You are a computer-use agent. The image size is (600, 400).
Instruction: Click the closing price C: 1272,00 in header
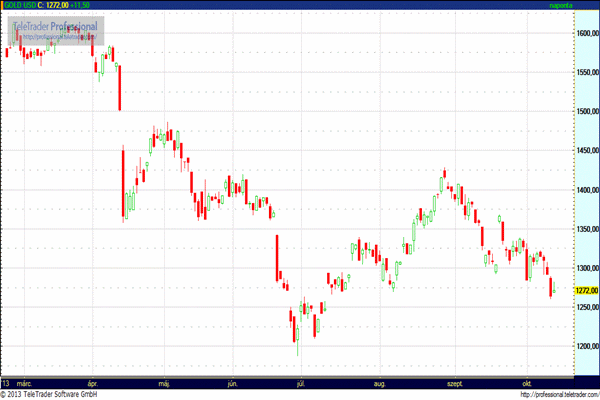pos(57,5)
